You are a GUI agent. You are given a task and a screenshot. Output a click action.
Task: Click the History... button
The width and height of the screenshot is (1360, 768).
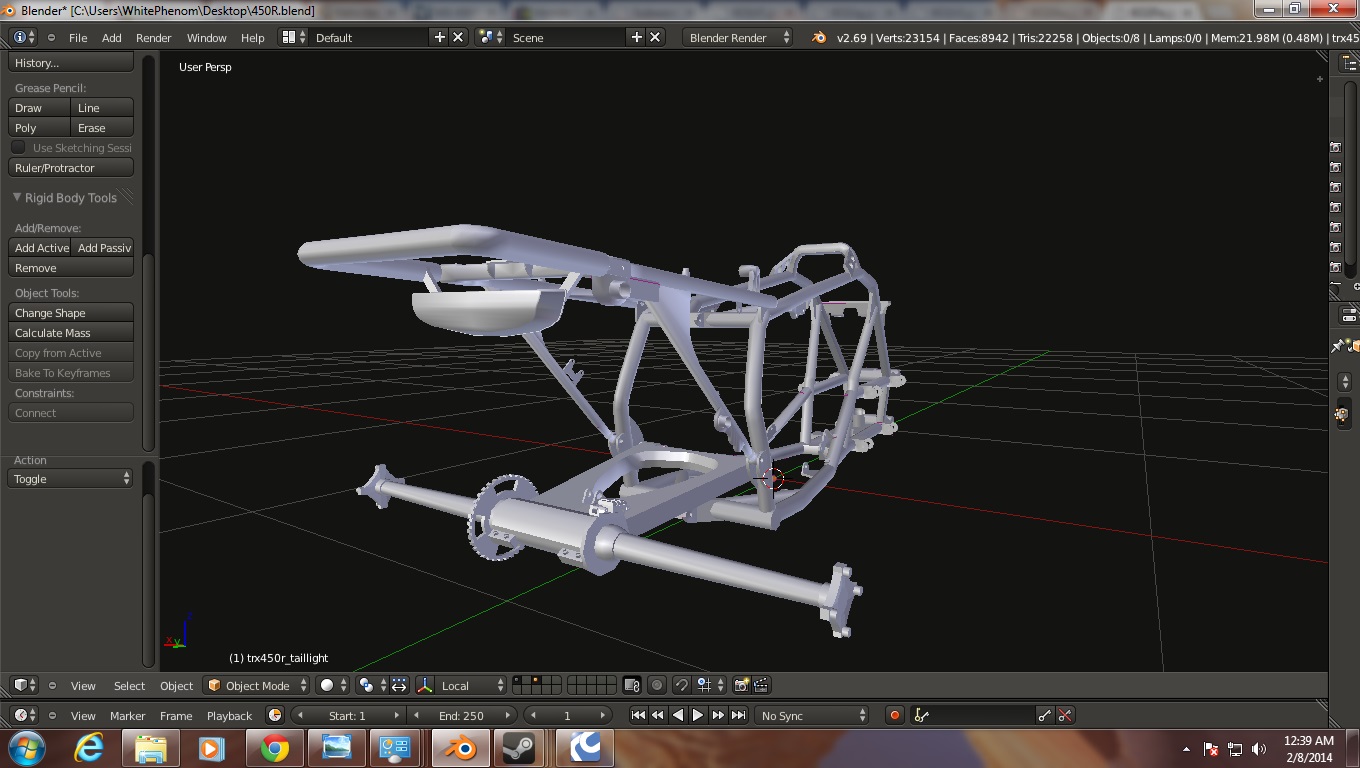coord(71,63)
